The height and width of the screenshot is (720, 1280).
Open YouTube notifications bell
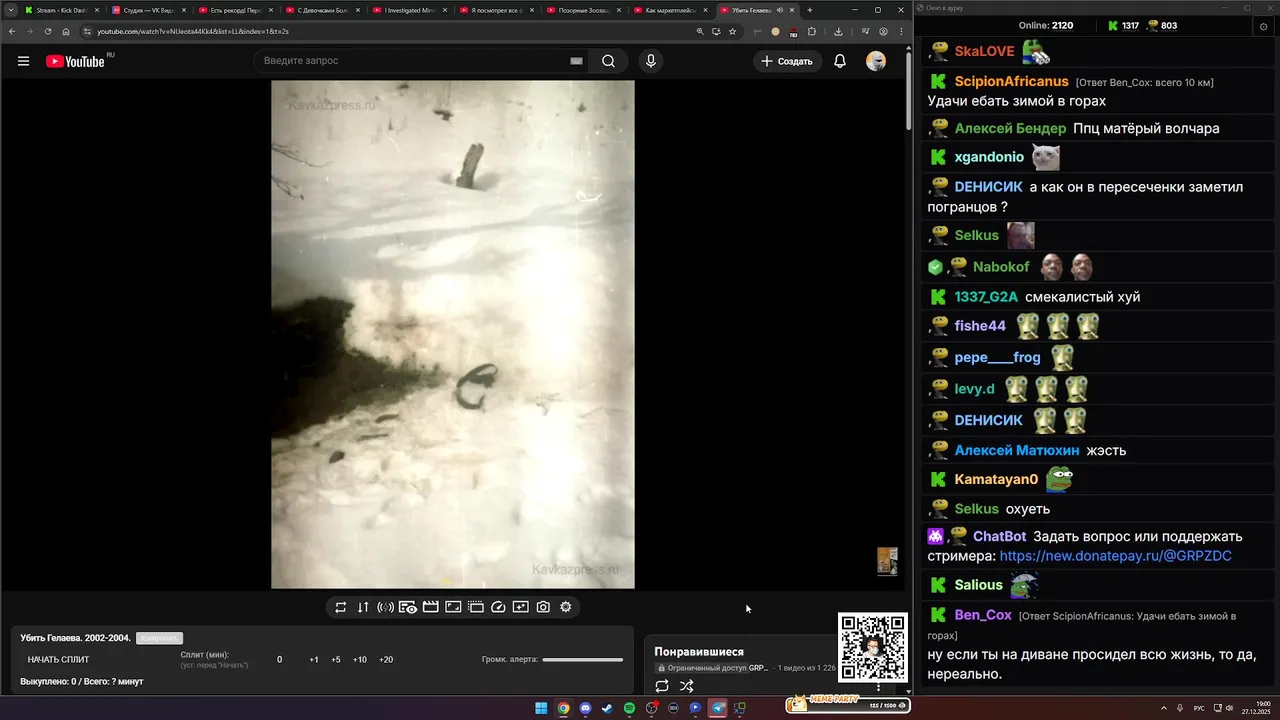(840, 61)
